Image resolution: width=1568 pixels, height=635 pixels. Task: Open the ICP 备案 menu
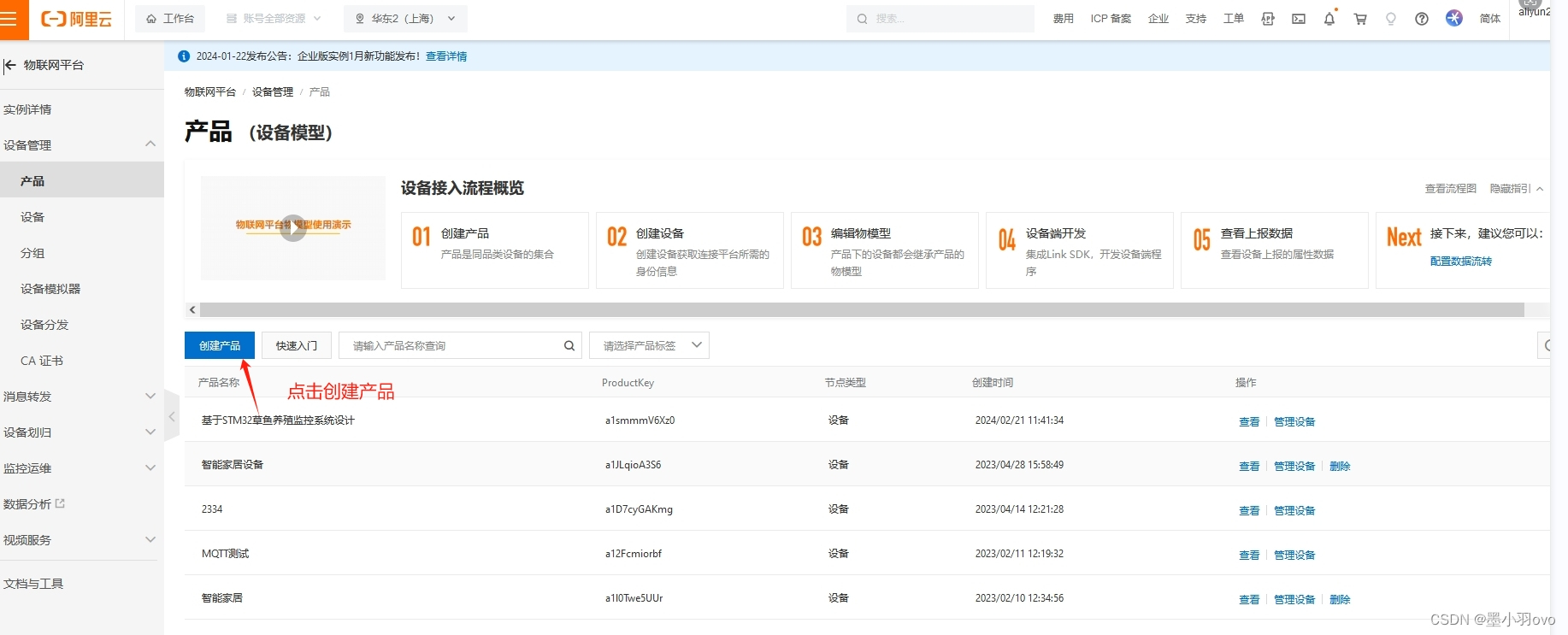1111,19
